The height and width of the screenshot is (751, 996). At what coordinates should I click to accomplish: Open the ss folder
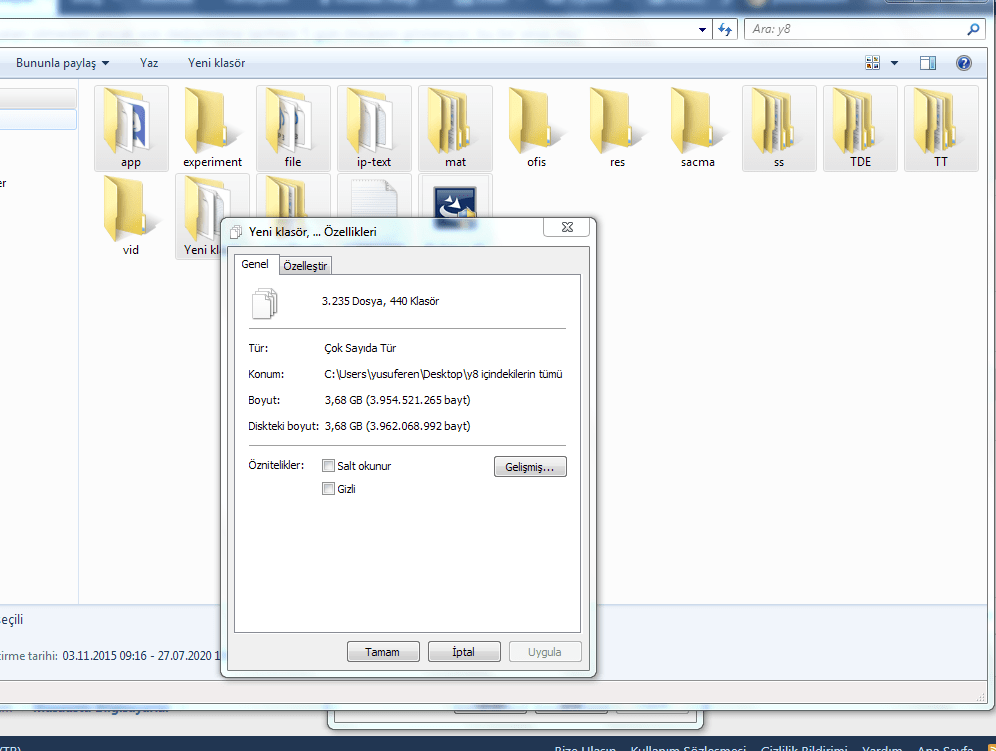779,128
